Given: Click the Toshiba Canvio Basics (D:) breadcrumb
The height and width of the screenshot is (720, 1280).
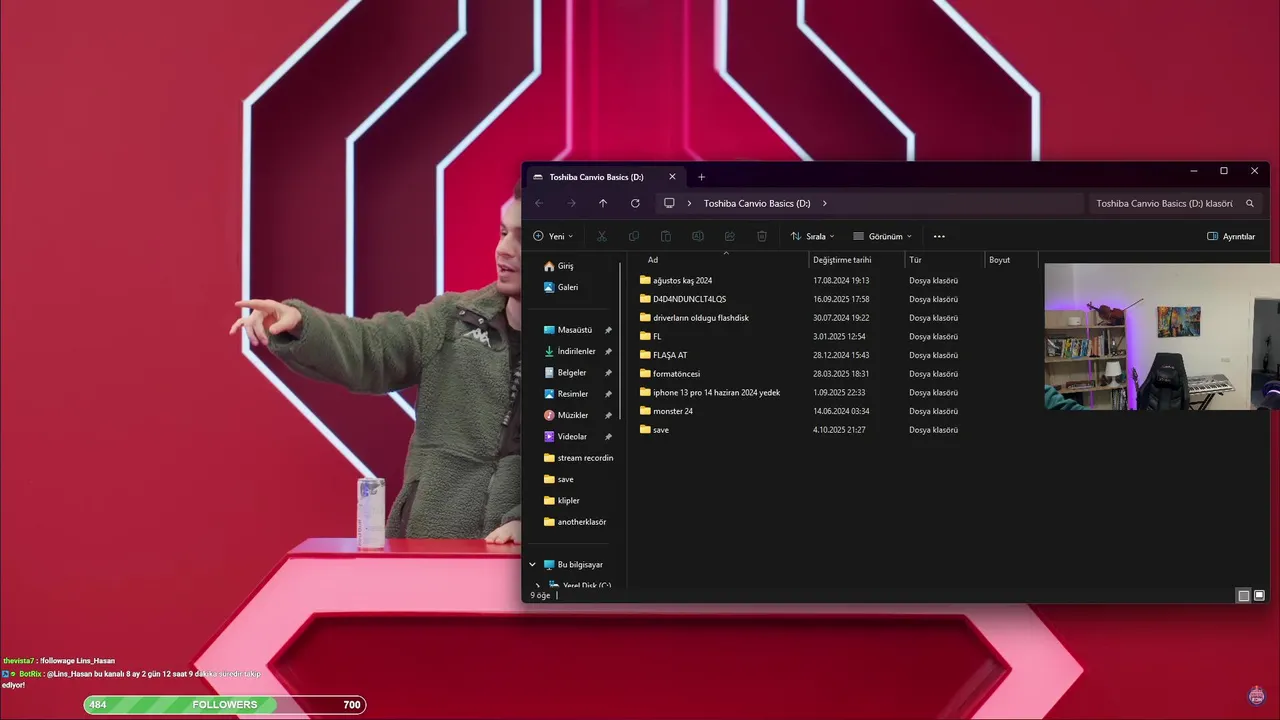Looking at the screenshot, I should [x=757, y=203].
